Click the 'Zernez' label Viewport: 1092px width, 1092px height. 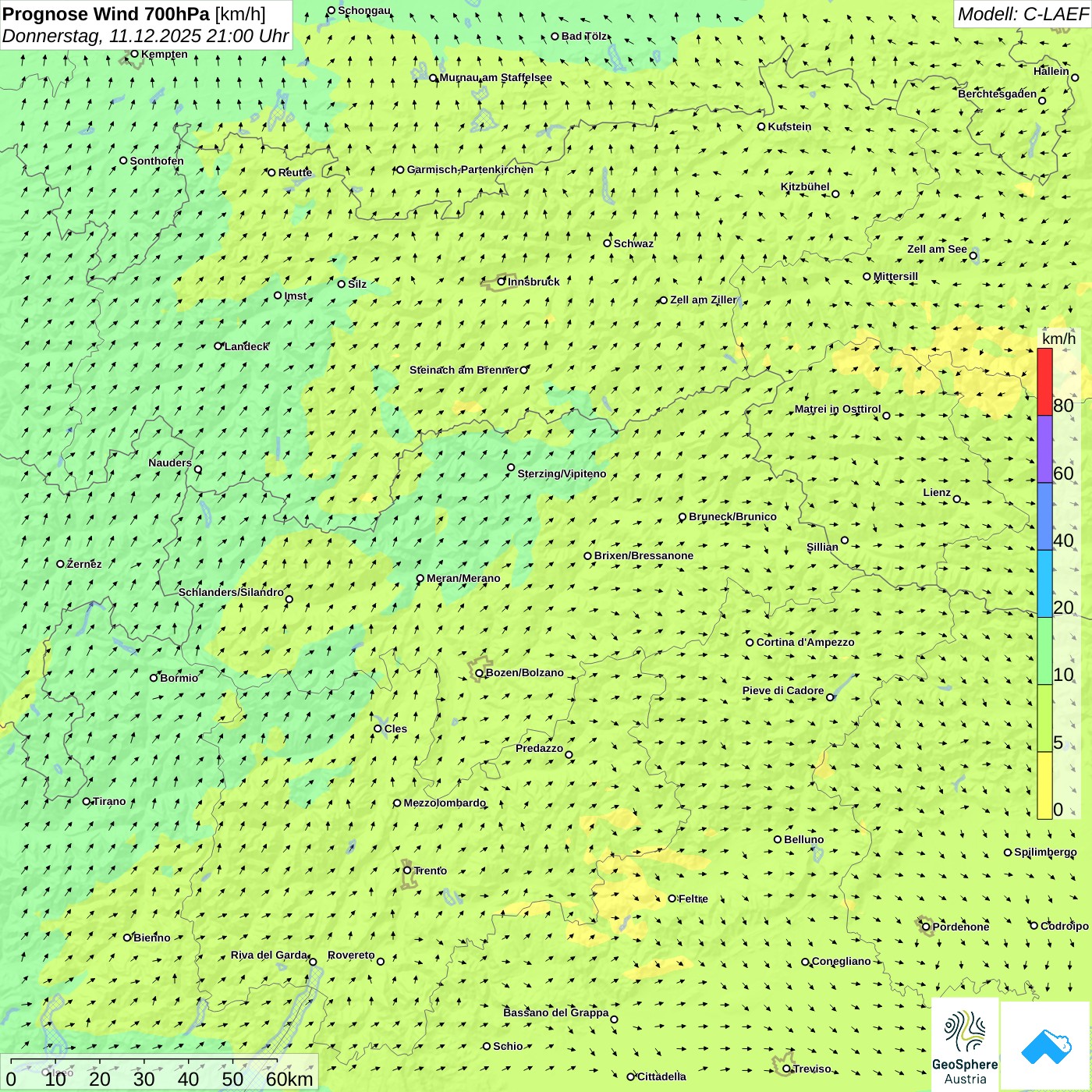[84, 564]
